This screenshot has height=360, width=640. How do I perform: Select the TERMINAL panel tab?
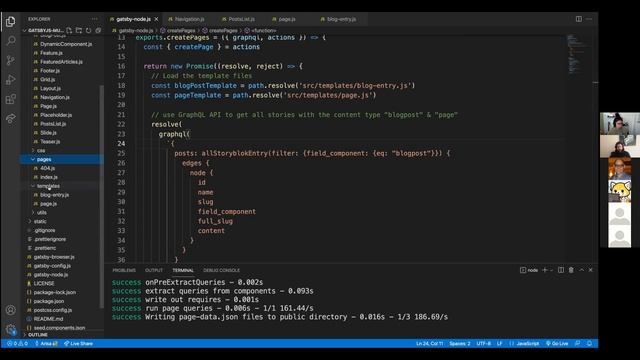pos(183,270)
